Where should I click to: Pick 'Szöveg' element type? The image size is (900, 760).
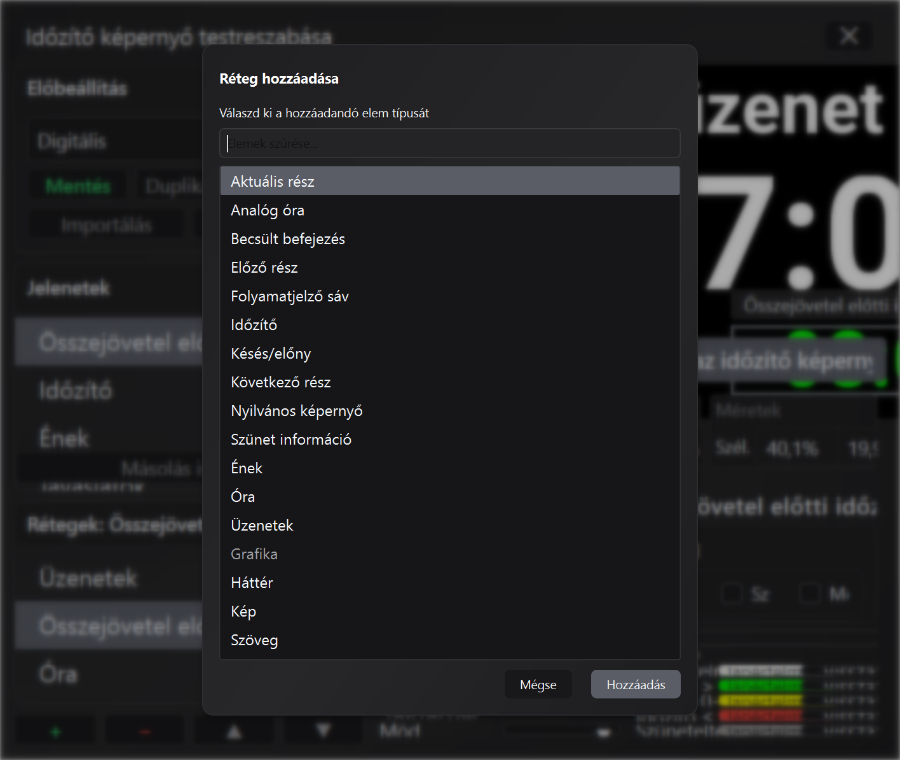click(450, 641)
